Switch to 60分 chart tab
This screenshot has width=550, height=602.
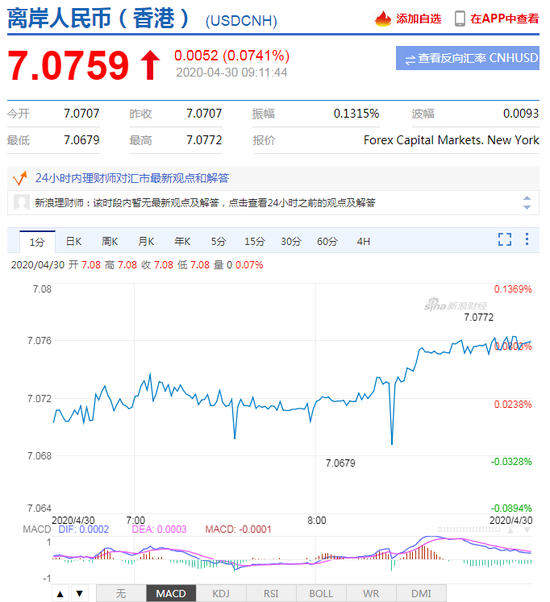[327, 241]
